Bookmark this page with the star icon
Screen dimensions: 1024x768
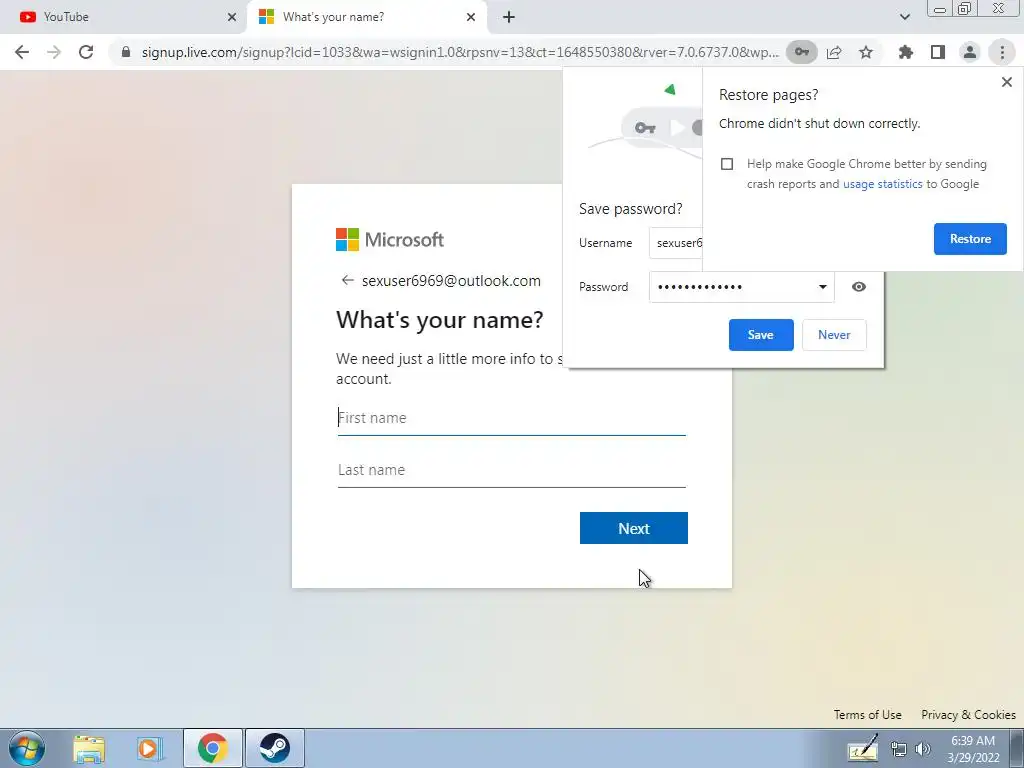tap(866, 52)
